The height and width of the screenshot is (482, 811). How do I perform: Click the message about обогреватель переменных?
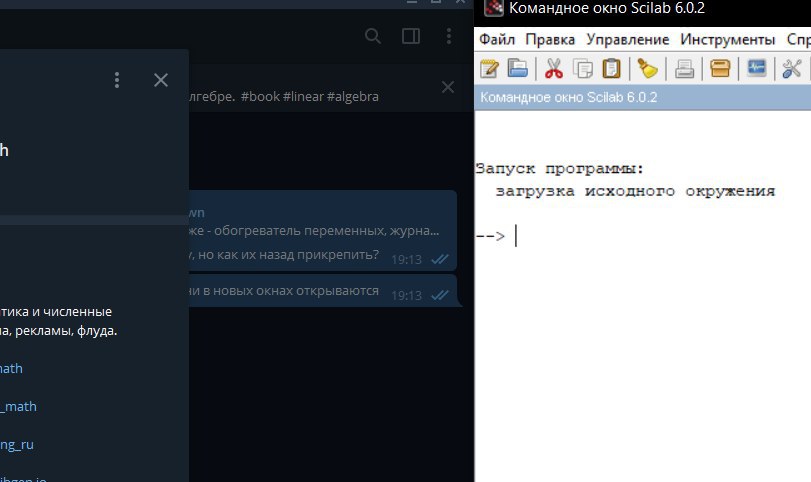[323, 231]
